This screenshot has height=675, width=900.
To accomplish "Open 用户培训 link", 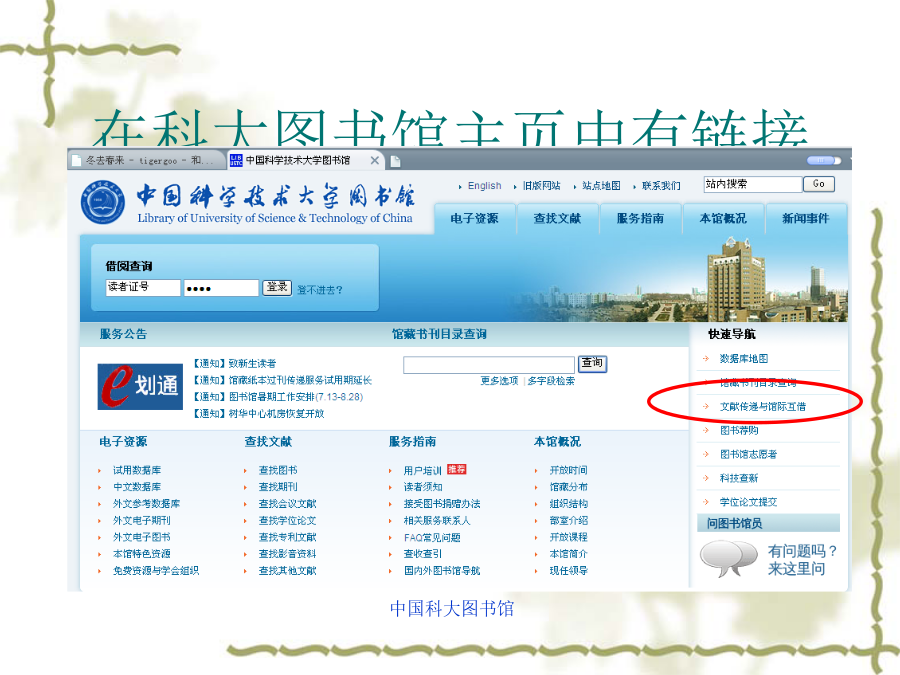I will [x=422, y=470].
